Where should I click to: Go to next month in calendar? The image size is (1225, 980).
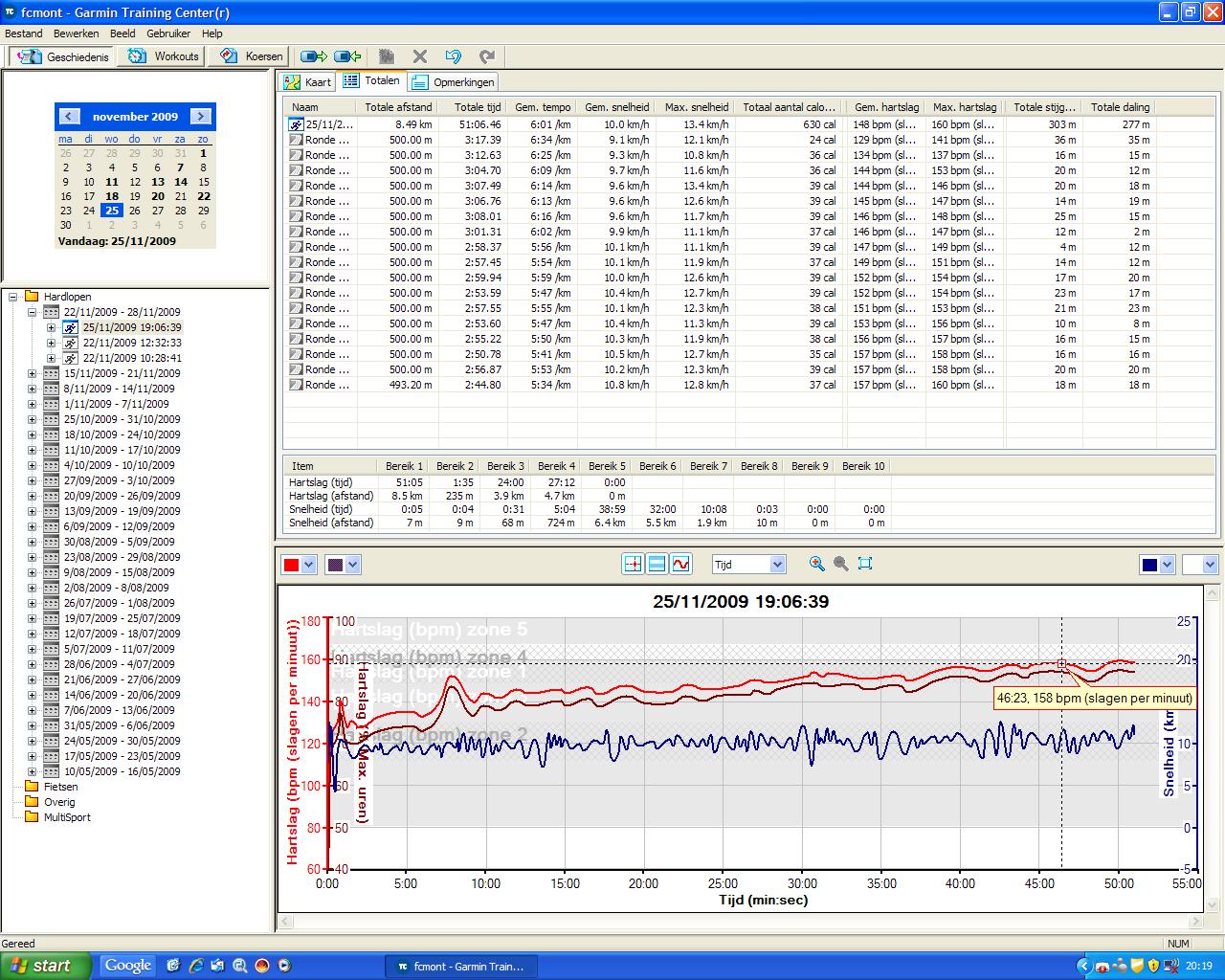pyautogui.click(x=200, y=116)
